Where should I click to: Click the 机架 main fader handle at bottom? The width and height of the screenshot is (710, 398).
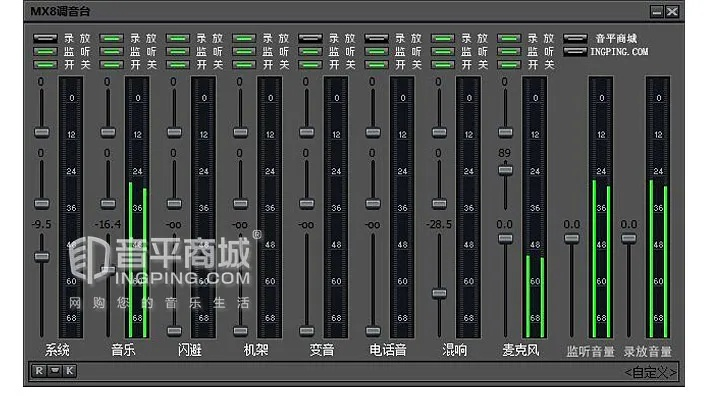click(x=240, y=331)
